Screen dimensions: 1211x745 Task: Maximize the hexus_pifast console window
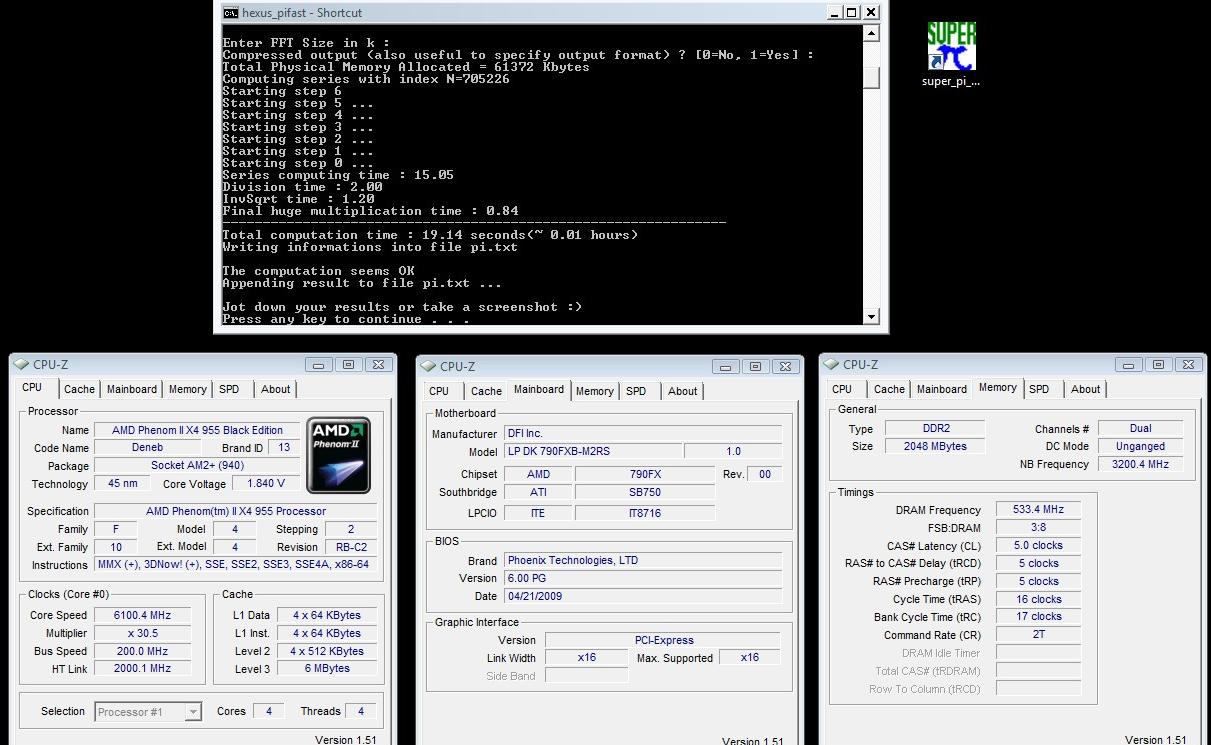851,12
